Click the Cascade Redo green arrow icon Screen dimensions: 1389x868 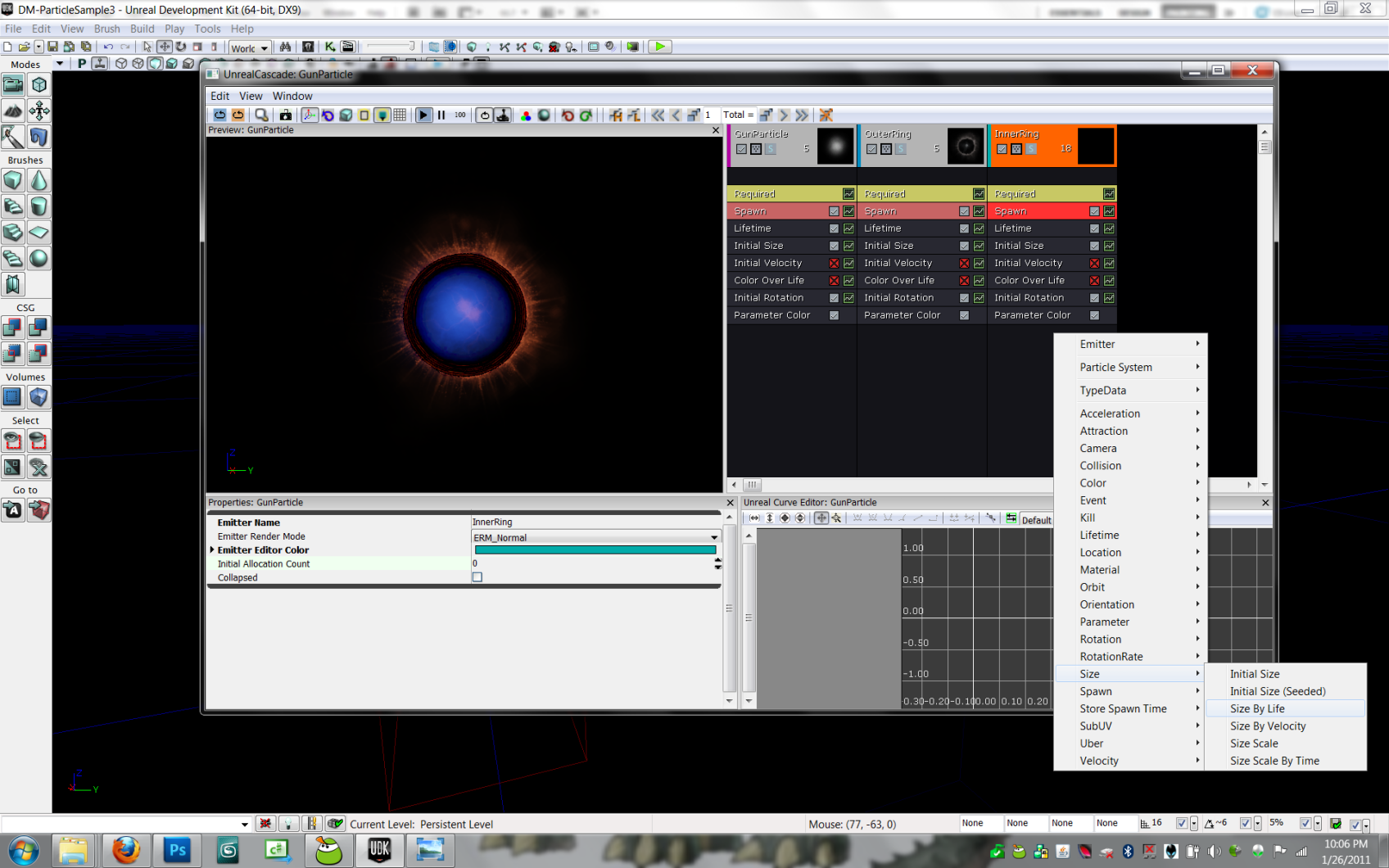click(x=586, y=115)
